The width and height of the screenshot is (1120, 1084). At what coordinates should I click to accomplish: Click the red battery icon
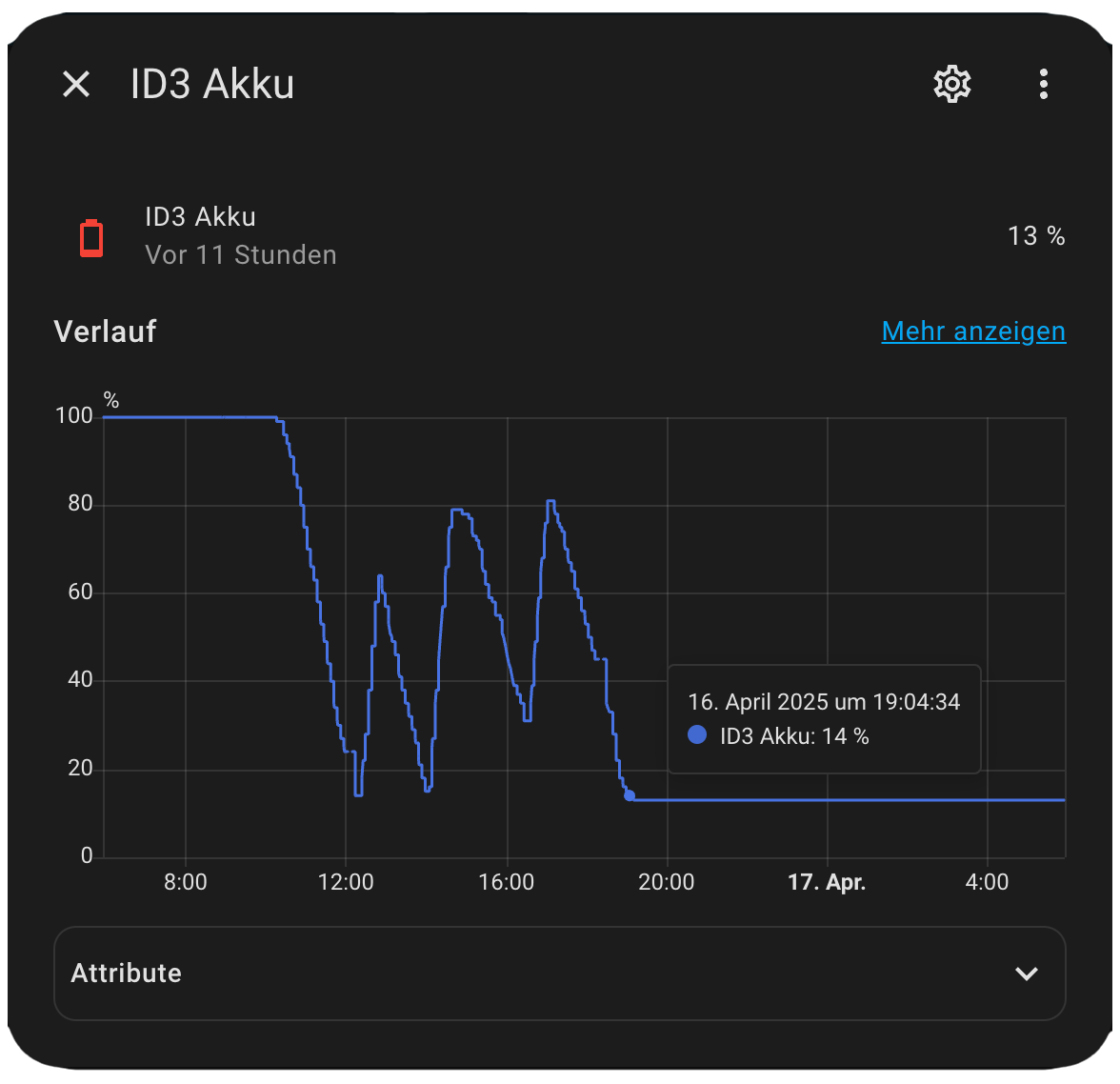(x=91, y=238)
